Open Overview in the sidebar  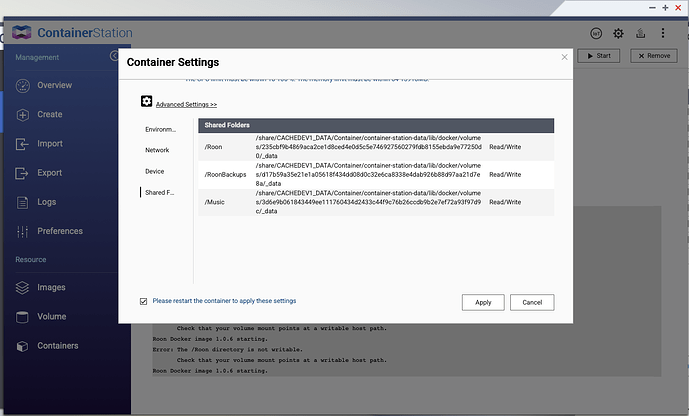pyautogui.click(x=54, y=85)
